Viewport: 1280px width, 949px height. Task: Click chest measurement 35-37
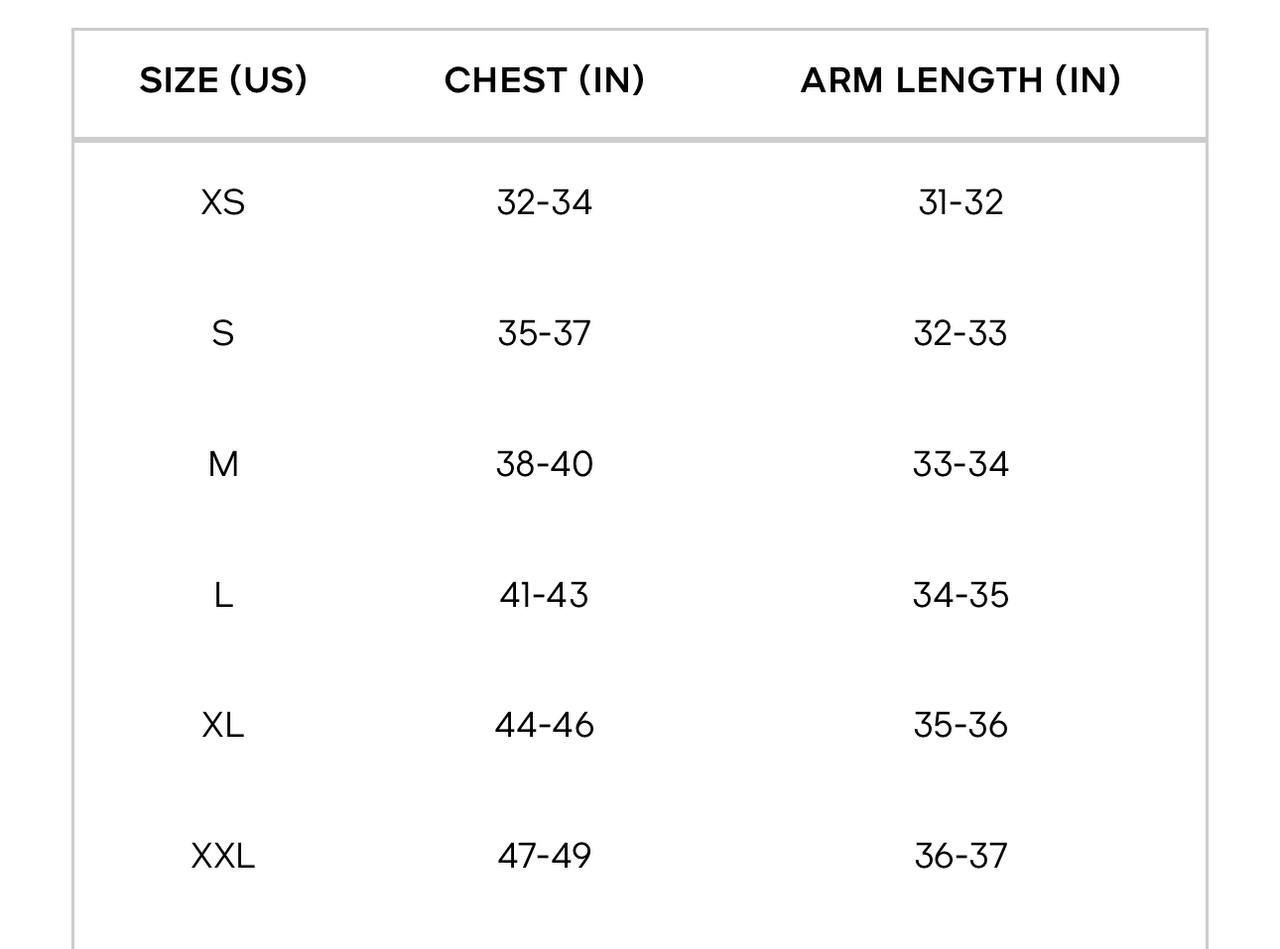(x=544, y=333)
